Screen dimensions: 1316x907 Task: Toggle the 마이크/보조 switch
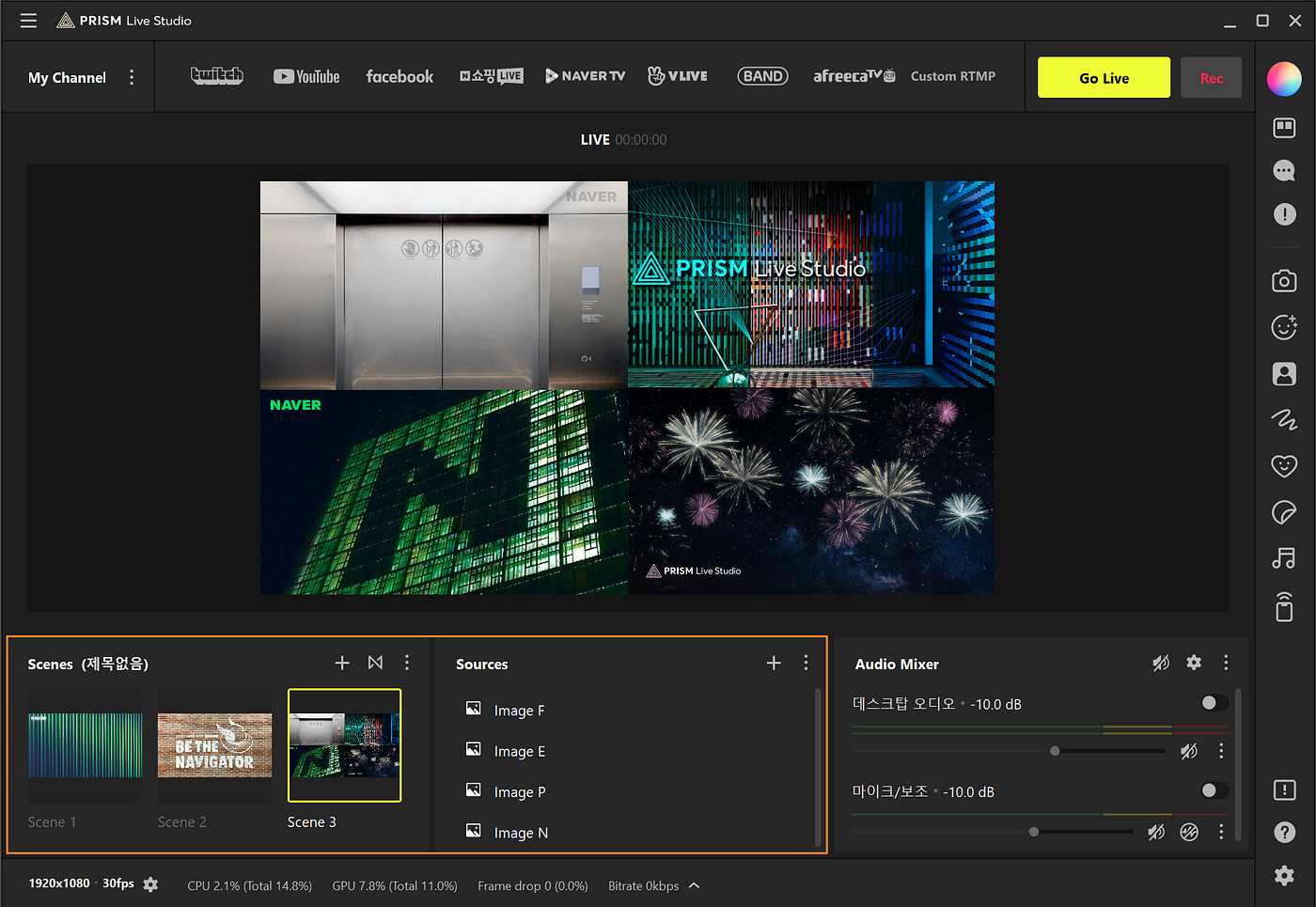(x=1214, y=790)
